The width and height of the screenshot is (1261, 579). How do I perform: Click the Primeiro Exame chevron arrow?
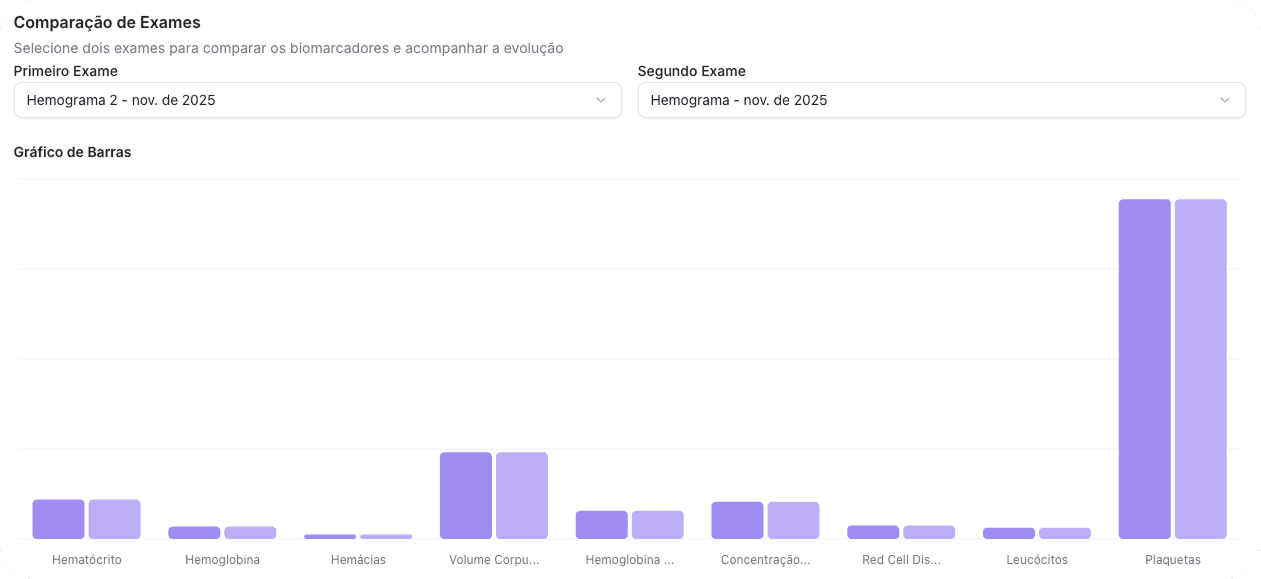tap(601, 100)
